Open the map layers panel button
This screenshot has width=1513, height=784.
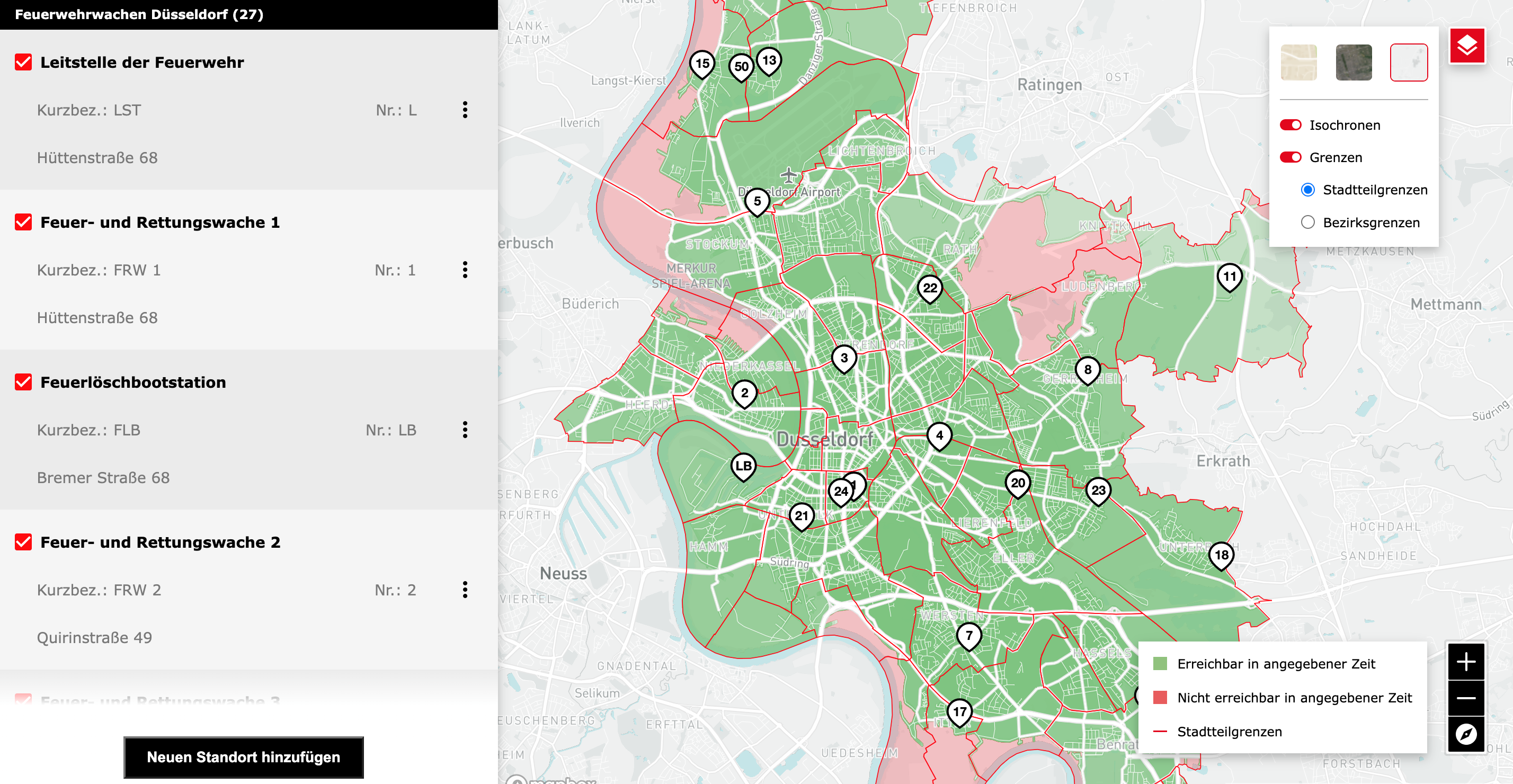[1466, 45]
